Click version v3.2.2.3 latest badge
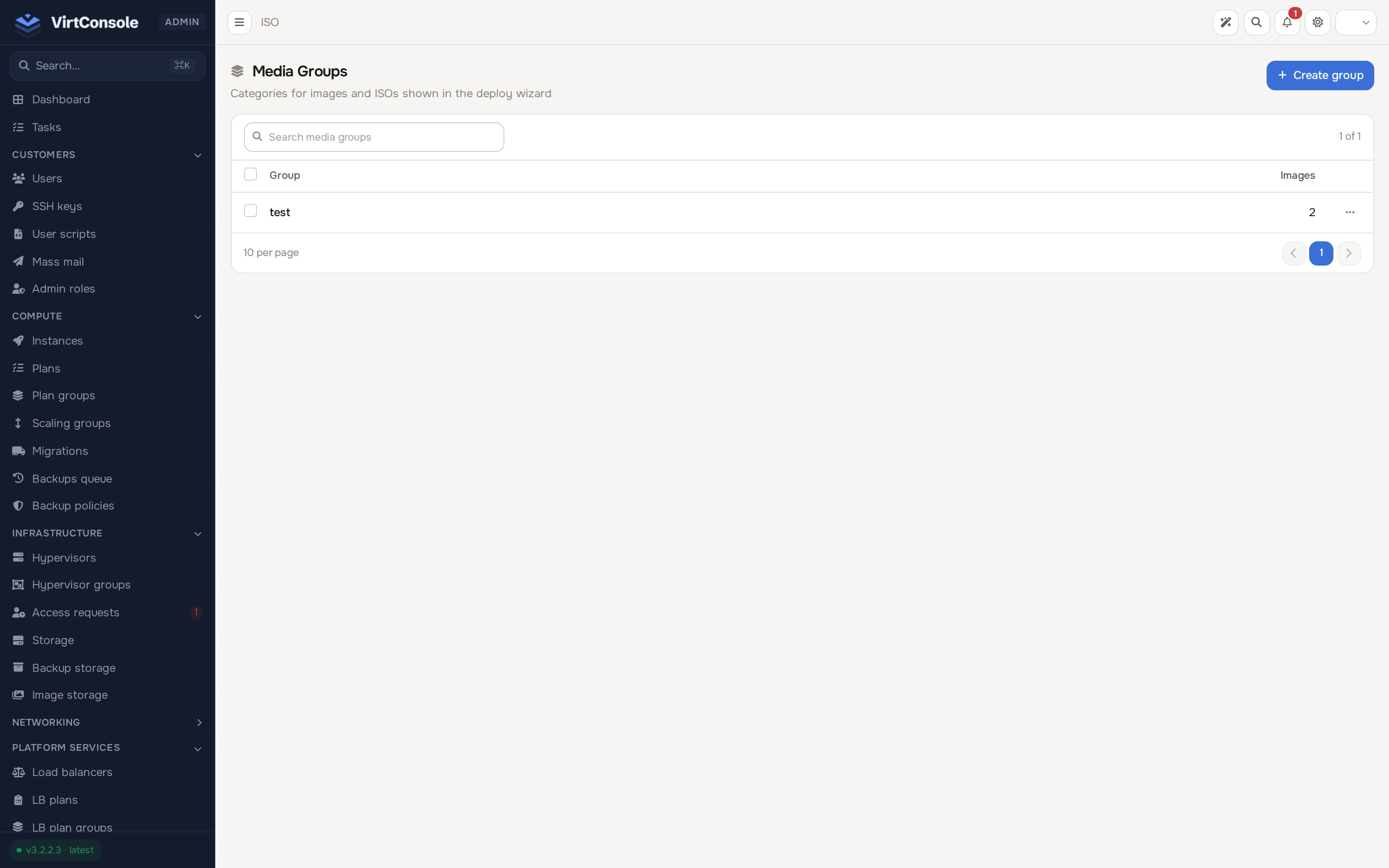 pyautogui.click(x=56, y=850)
